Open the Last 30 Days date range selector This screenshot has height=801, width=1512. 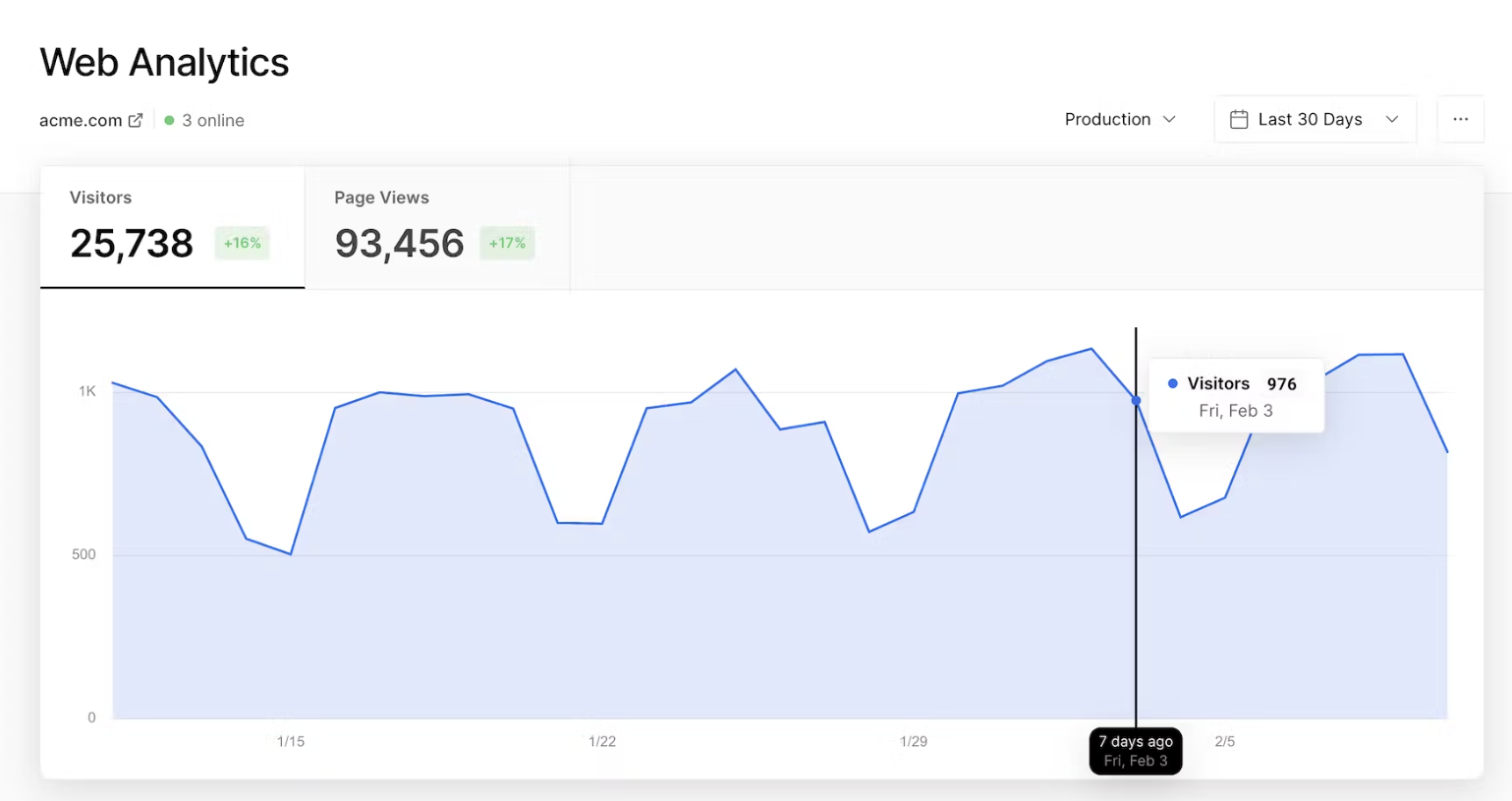(1314, 119)
